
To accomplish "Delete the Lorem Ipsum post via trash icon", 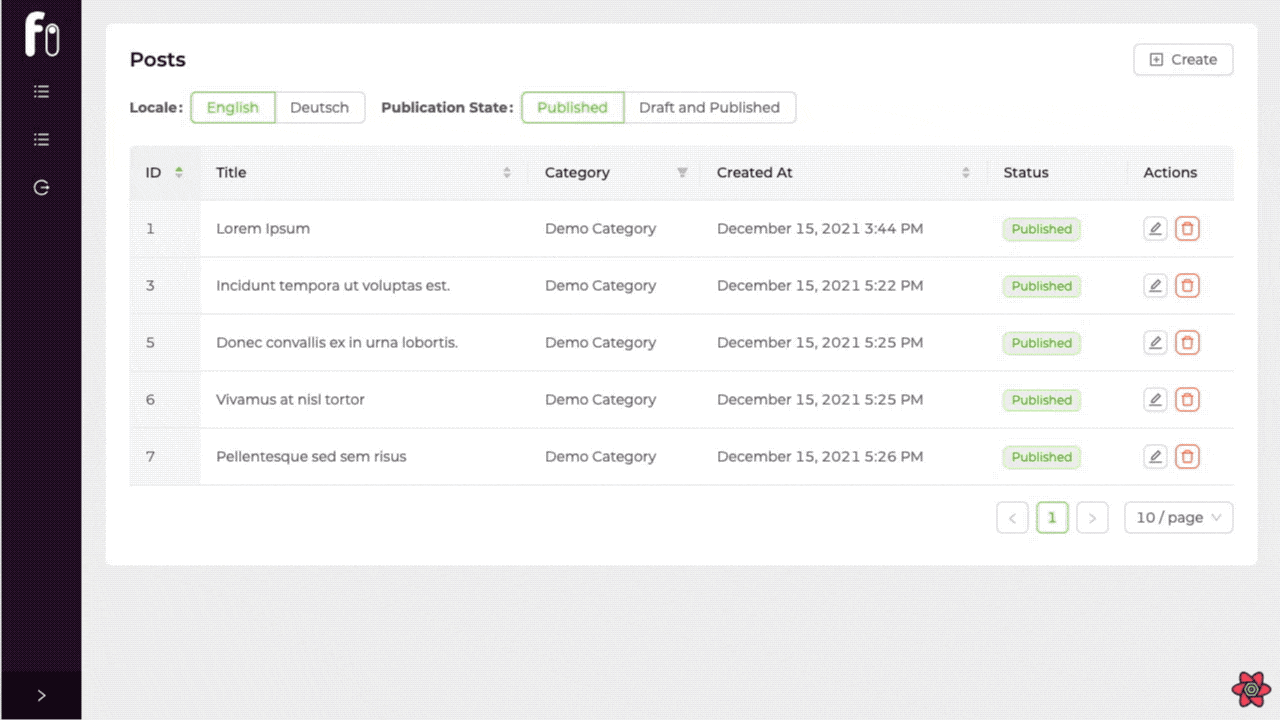I will (x=1187, y=229).
